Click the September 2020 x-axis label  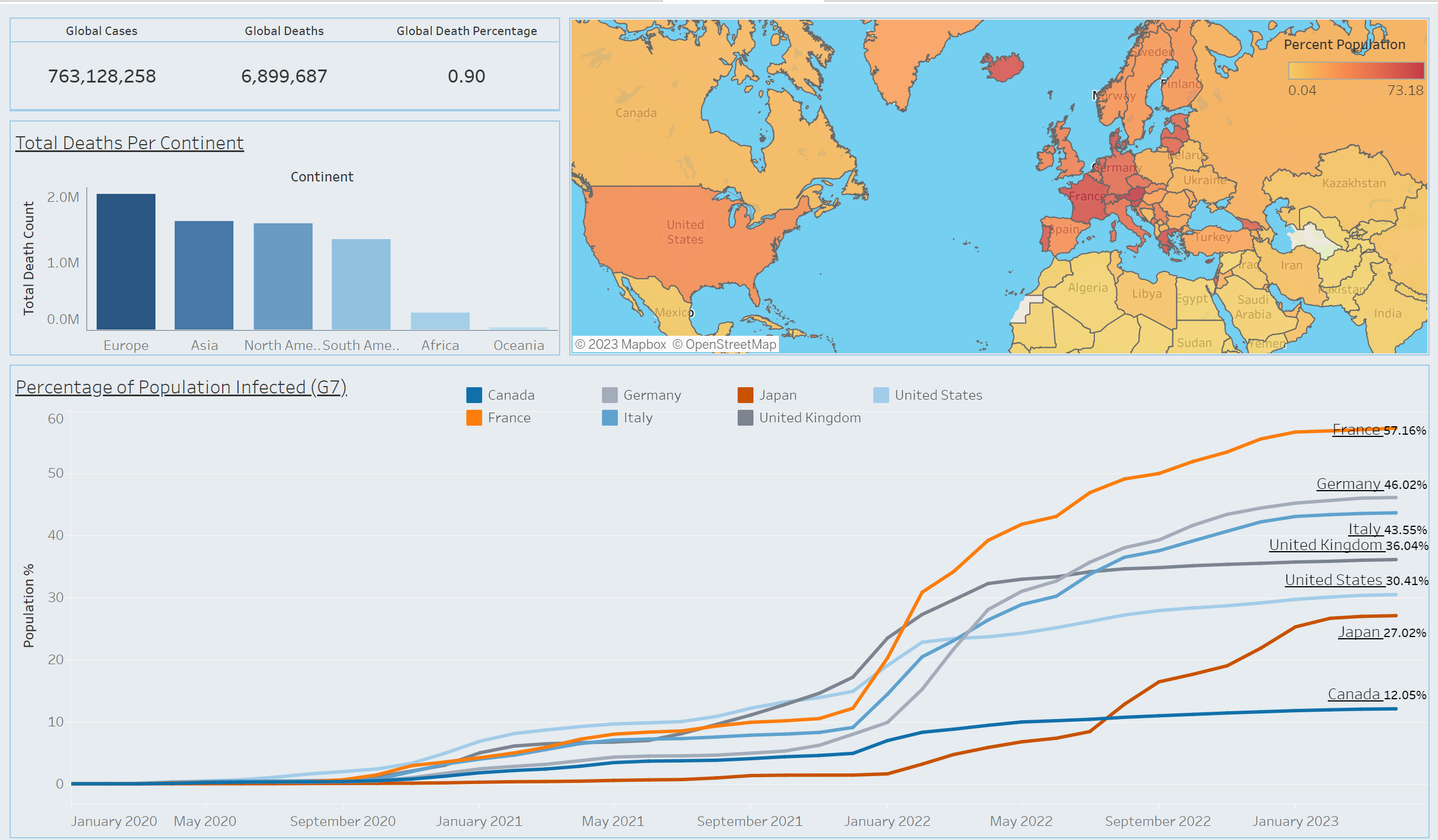(343, 821)
